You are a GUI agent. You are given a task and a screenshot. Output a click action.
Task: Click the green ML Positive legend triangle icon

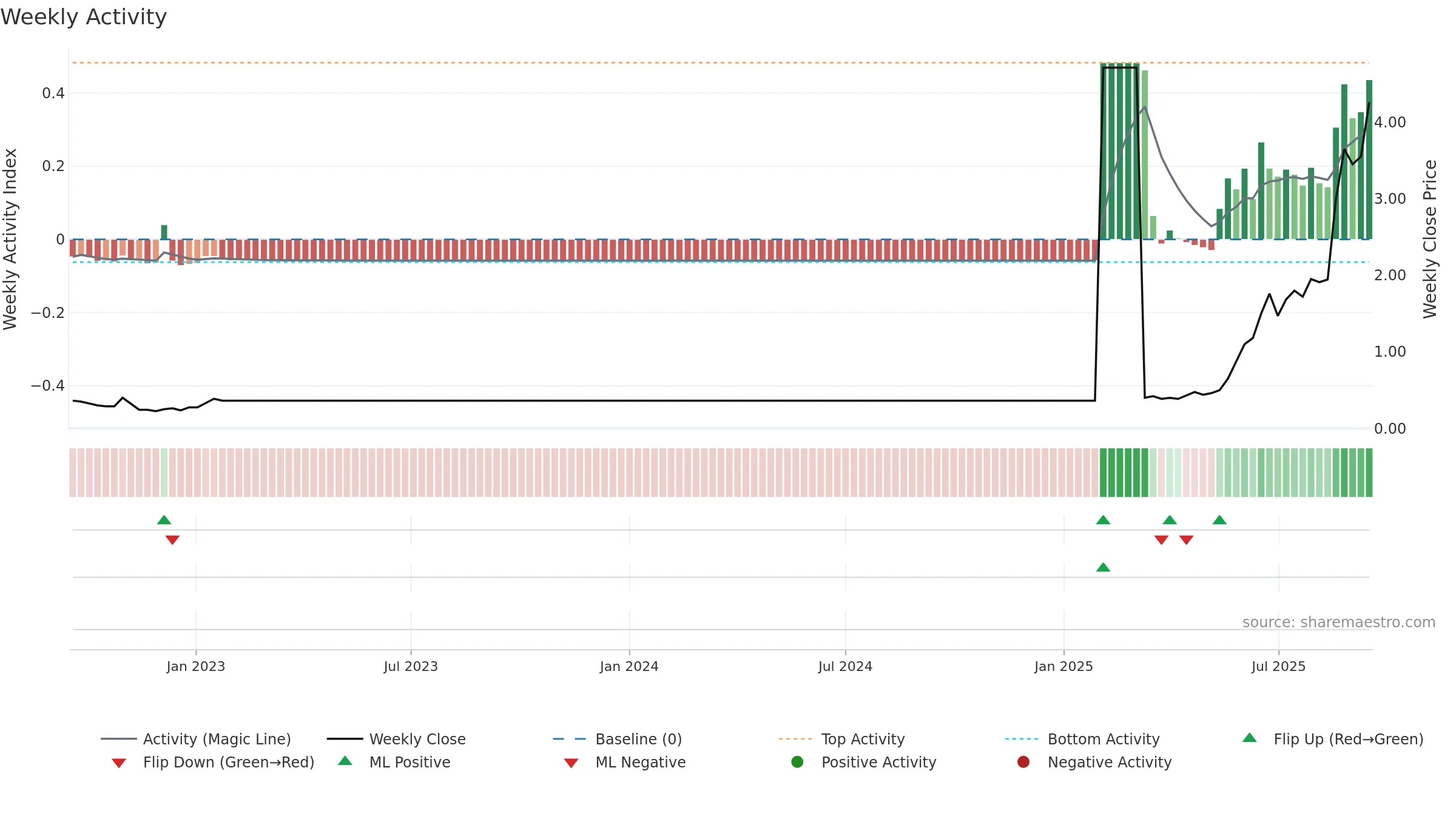coord(345,761)
